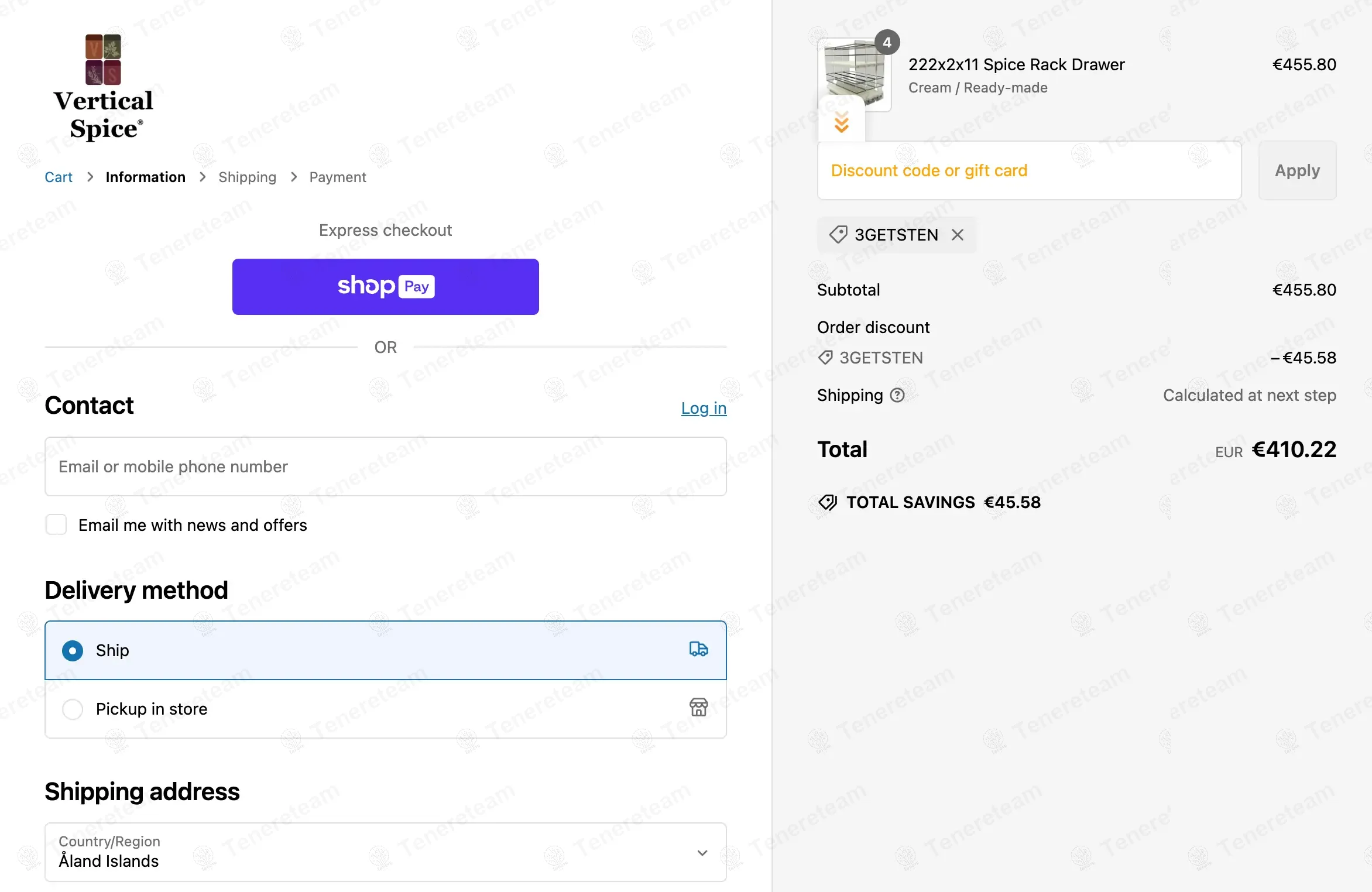Remove the 3GETSTEN discount code
This screenshot has width=1372, height=892.
coord(958,235)
